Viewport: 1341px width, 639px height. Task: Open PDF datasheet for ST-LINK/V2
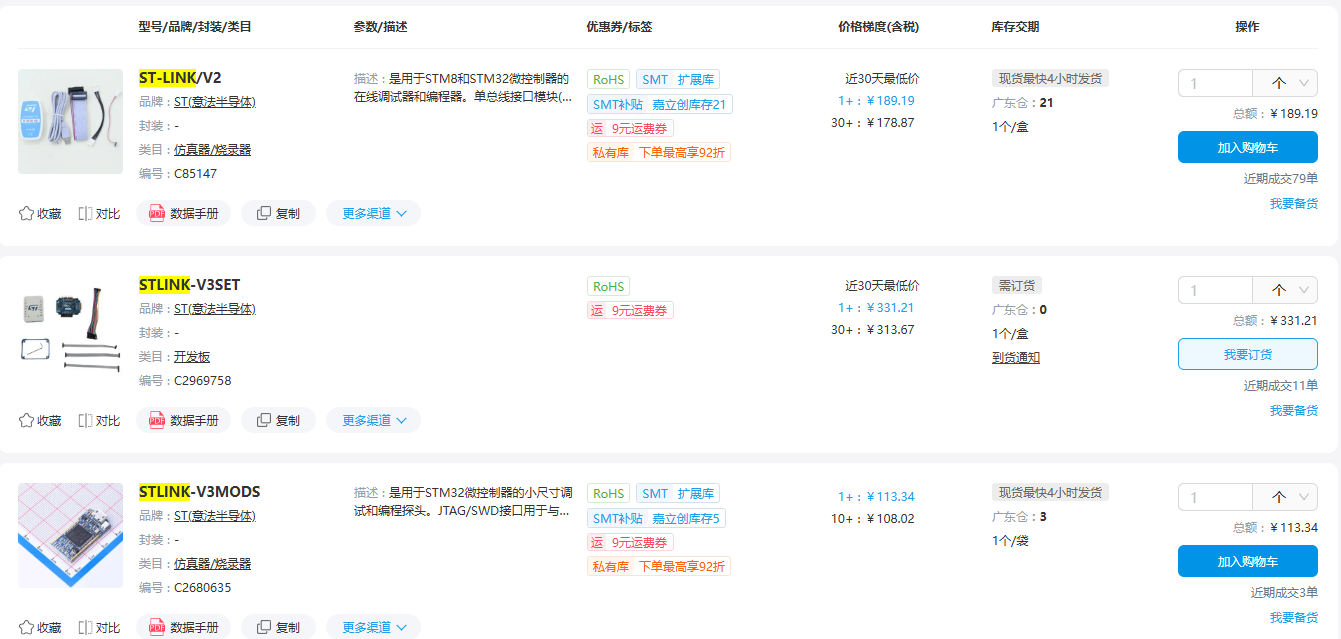pyautogui.click(x=184, y=213)
